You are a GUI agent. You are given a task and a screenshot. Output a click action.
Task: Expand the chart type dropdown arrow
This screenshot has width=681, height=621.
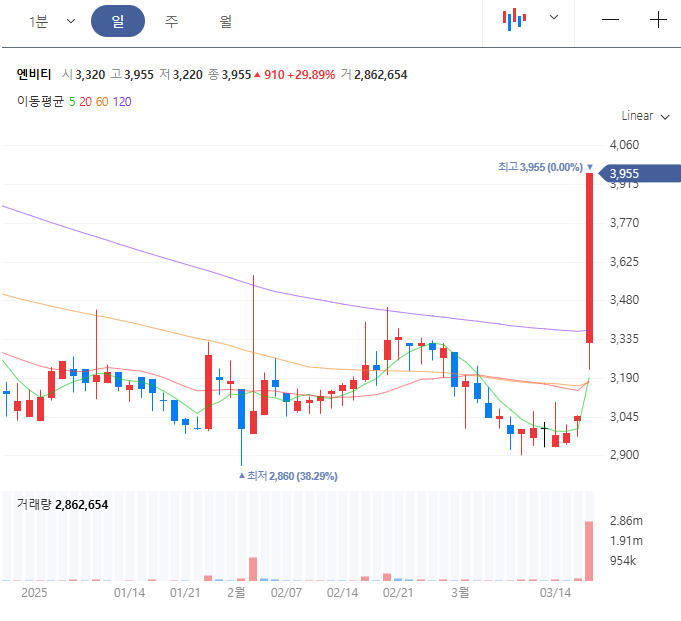(554, 17)
